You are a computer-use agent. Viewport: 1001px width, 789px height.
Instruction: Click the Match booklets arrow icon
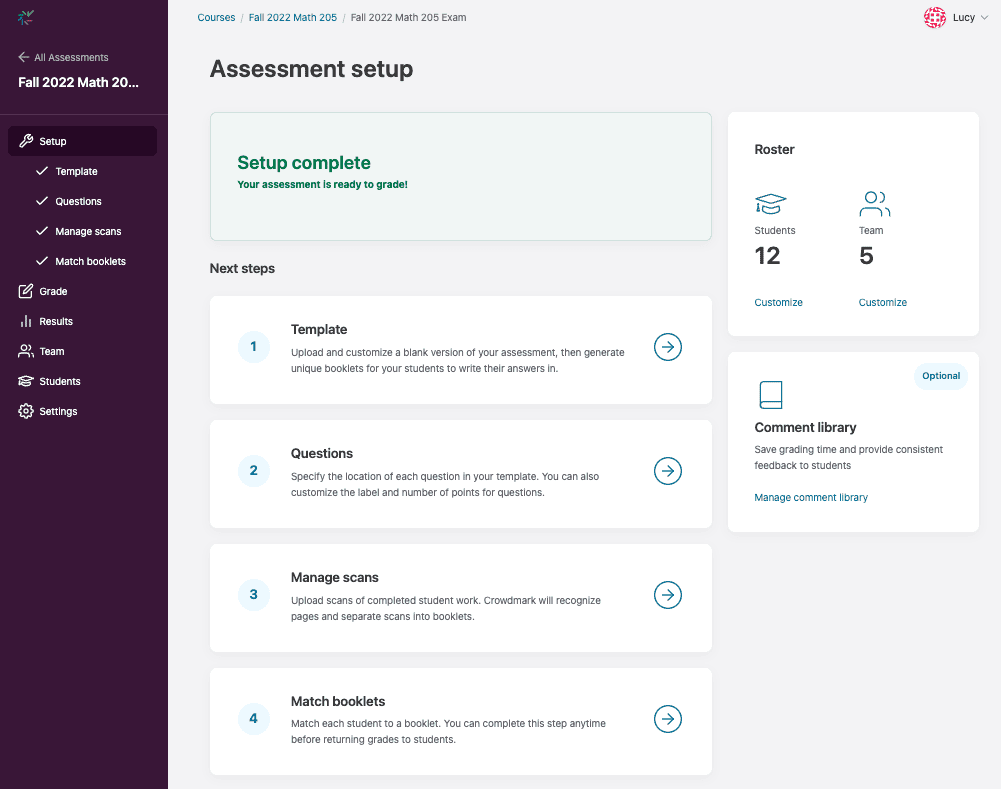(x=667, y=719)
